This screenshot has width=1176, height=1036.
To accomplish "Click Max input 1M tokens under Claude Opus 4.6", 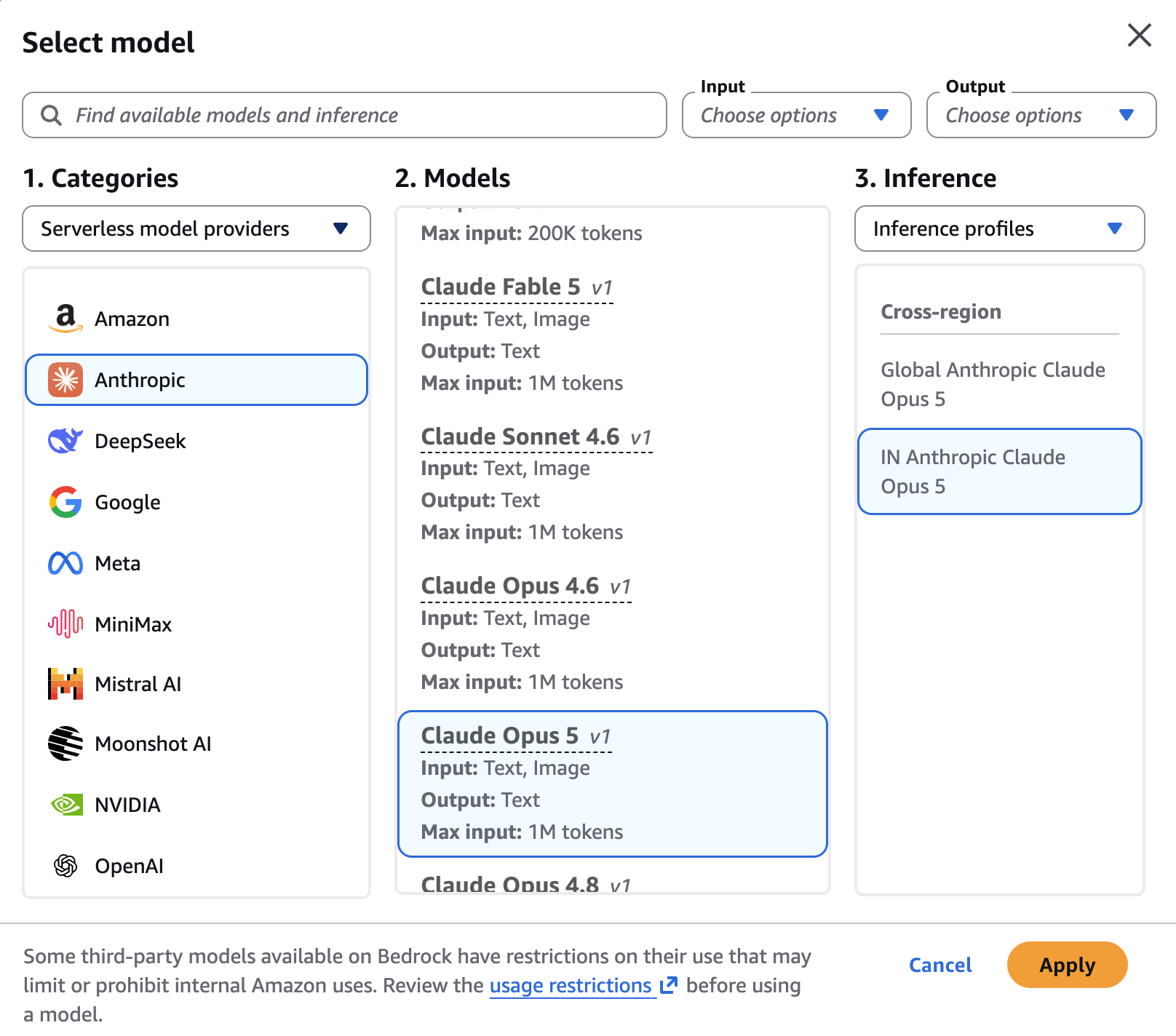I will pos(522,682).
